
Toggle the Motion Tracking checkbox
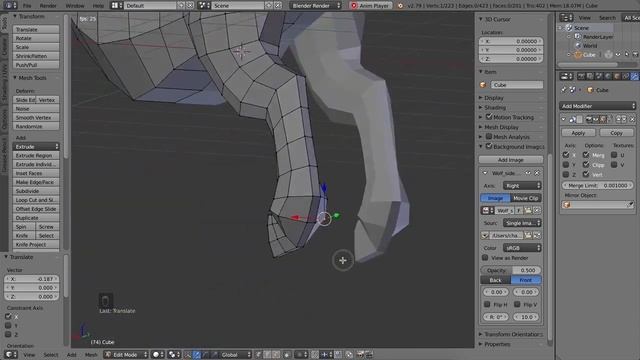click(x=489, y=117)
